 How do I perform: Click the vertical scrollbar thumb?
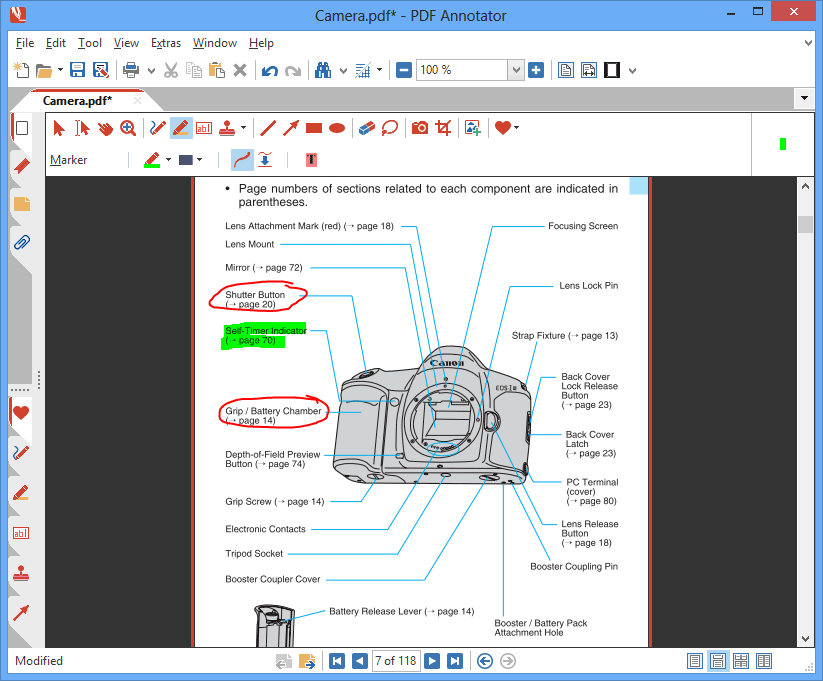806,224
